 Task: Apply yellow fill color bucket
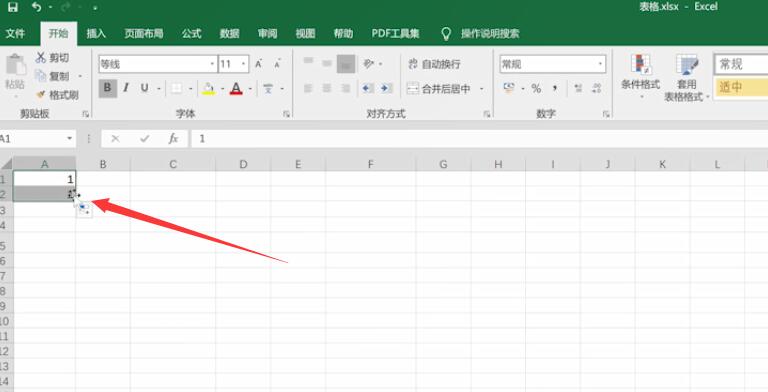tap(209, 89)
